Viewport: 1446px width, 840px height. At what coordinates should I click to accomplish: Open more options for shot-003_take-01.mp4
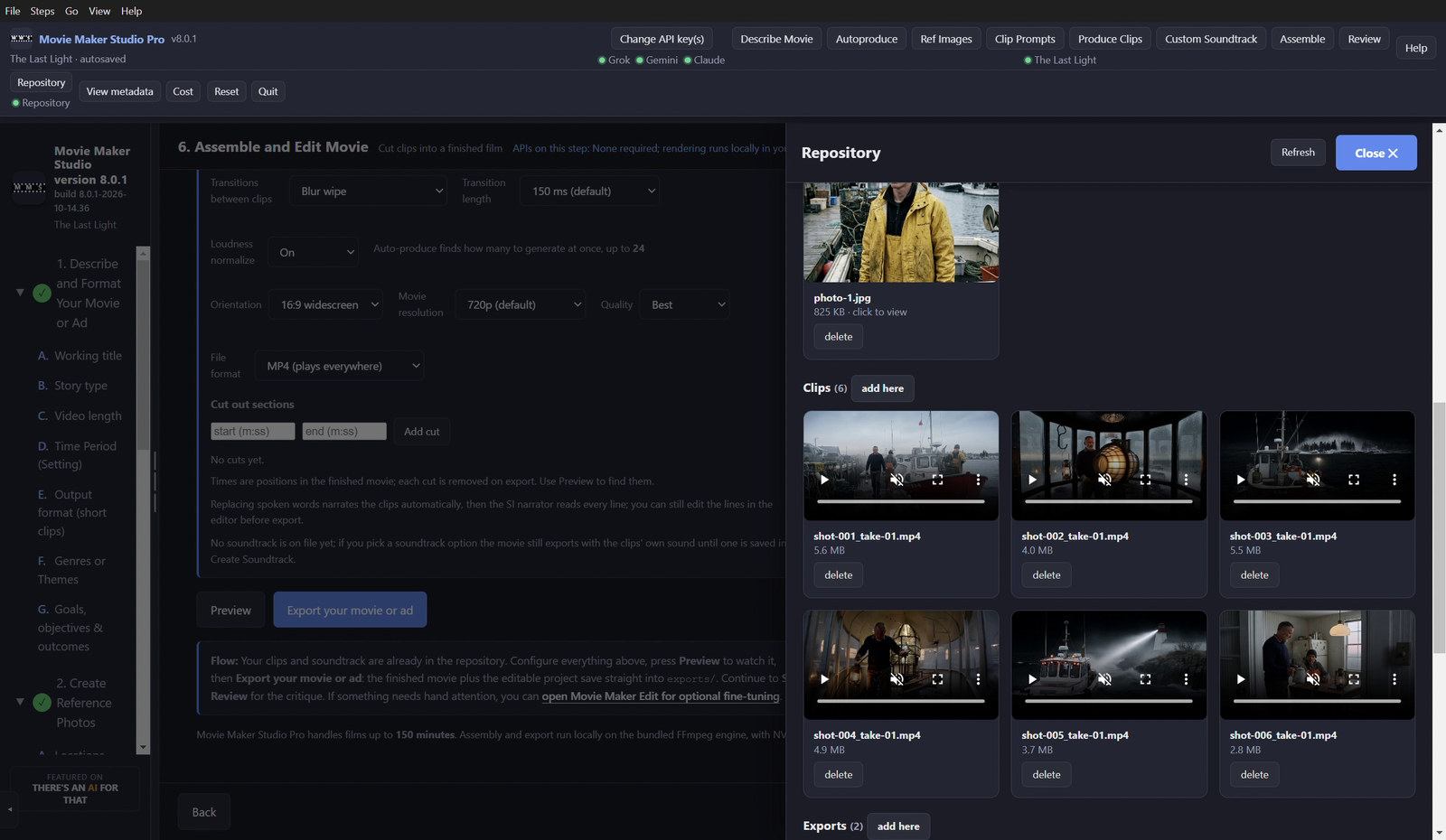1394,480
